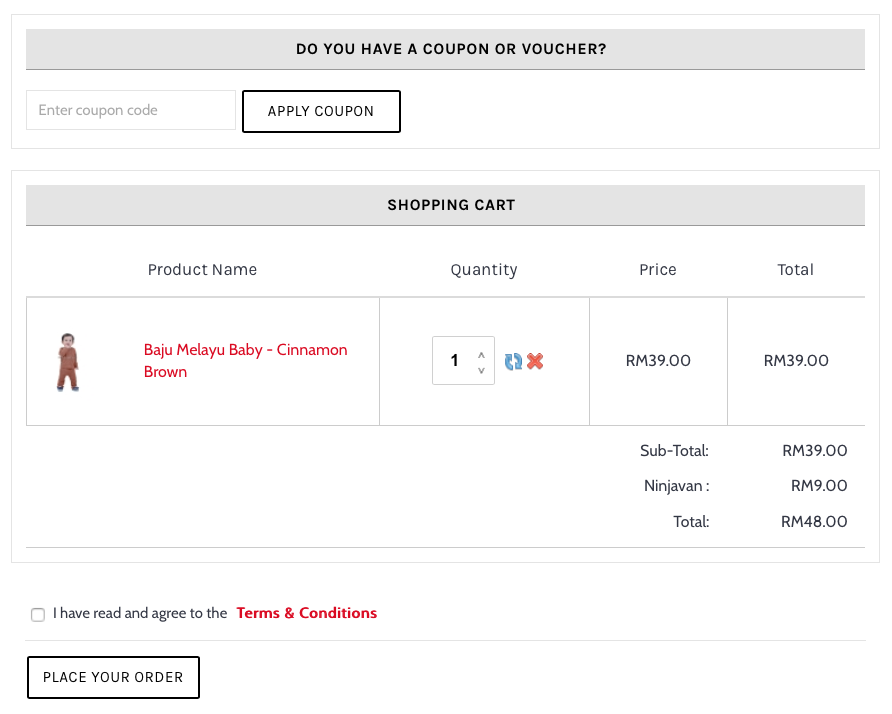
Task: Click the Total column header
Action: [795, 270]
